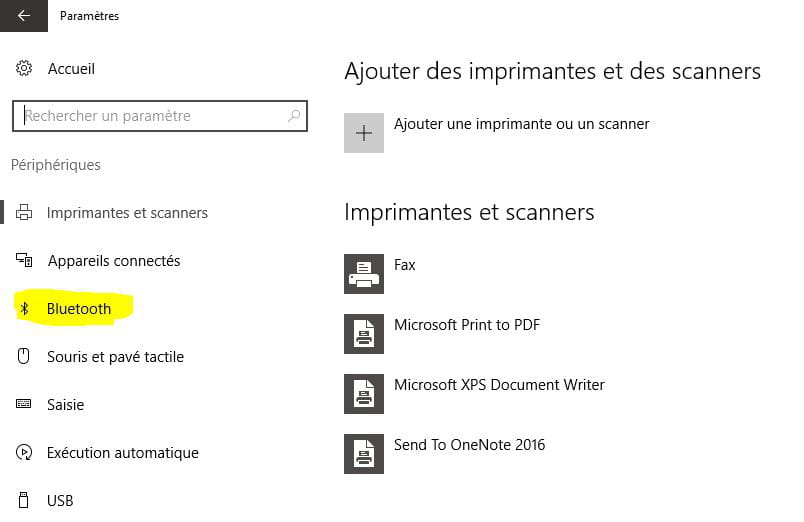Click the plus add printer icon
The width and height of the screenshot is (804, 522).
coord(364,133)
